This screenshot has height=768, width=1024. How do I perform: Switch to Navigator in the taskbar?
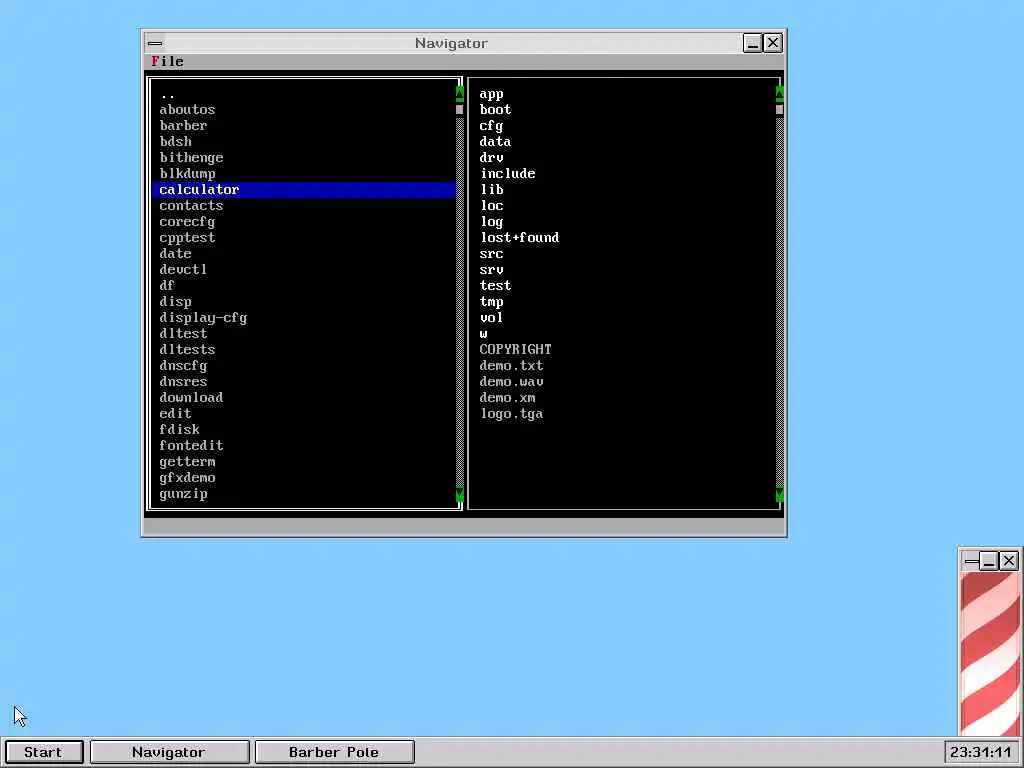pos(169,752)
